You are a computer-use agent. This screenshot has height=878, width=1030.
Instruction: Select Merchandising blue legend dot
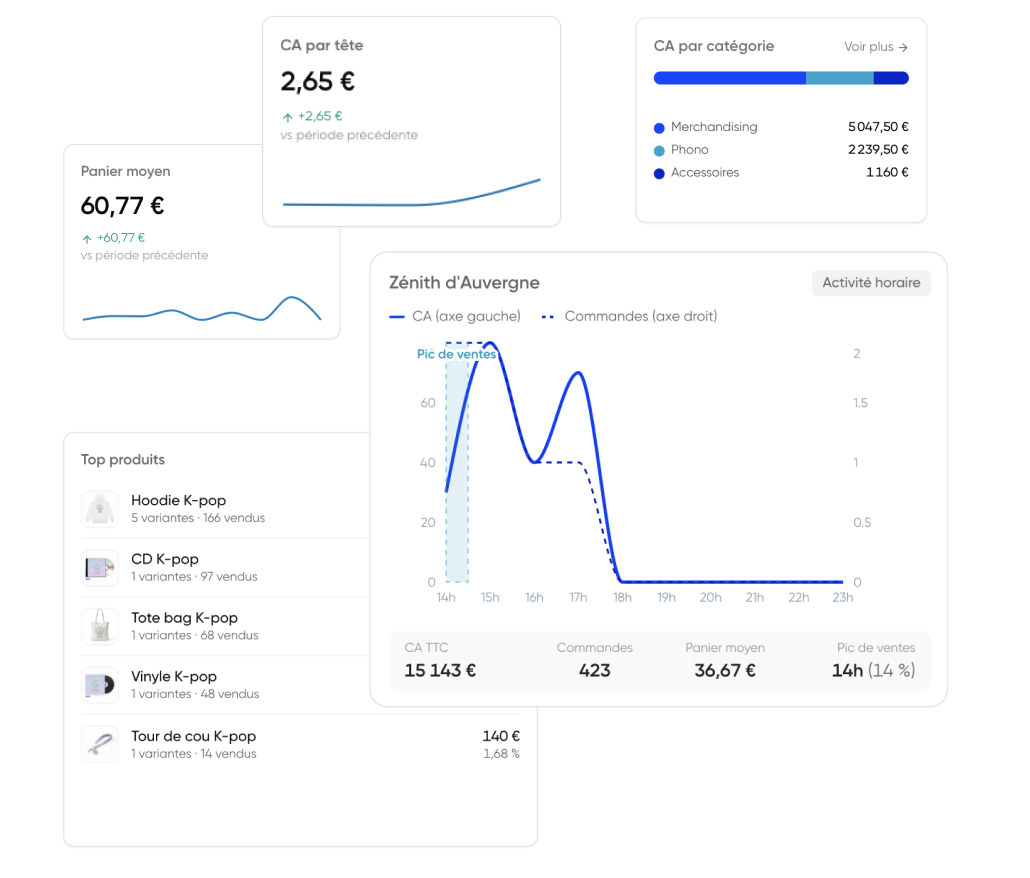(x=660, y=128)
